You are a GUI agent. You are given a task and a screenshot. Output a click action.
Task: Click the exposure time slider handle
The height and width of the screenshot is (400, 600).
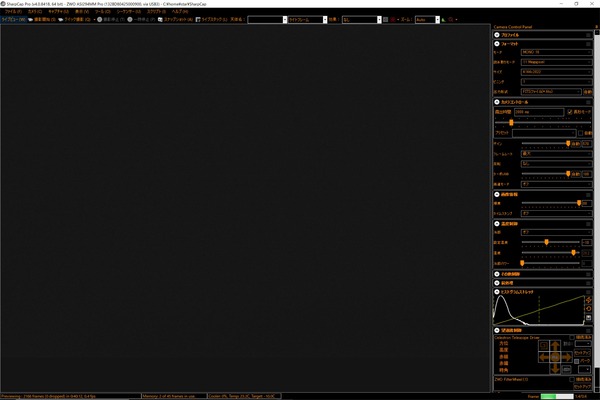[x=511, y=122]
